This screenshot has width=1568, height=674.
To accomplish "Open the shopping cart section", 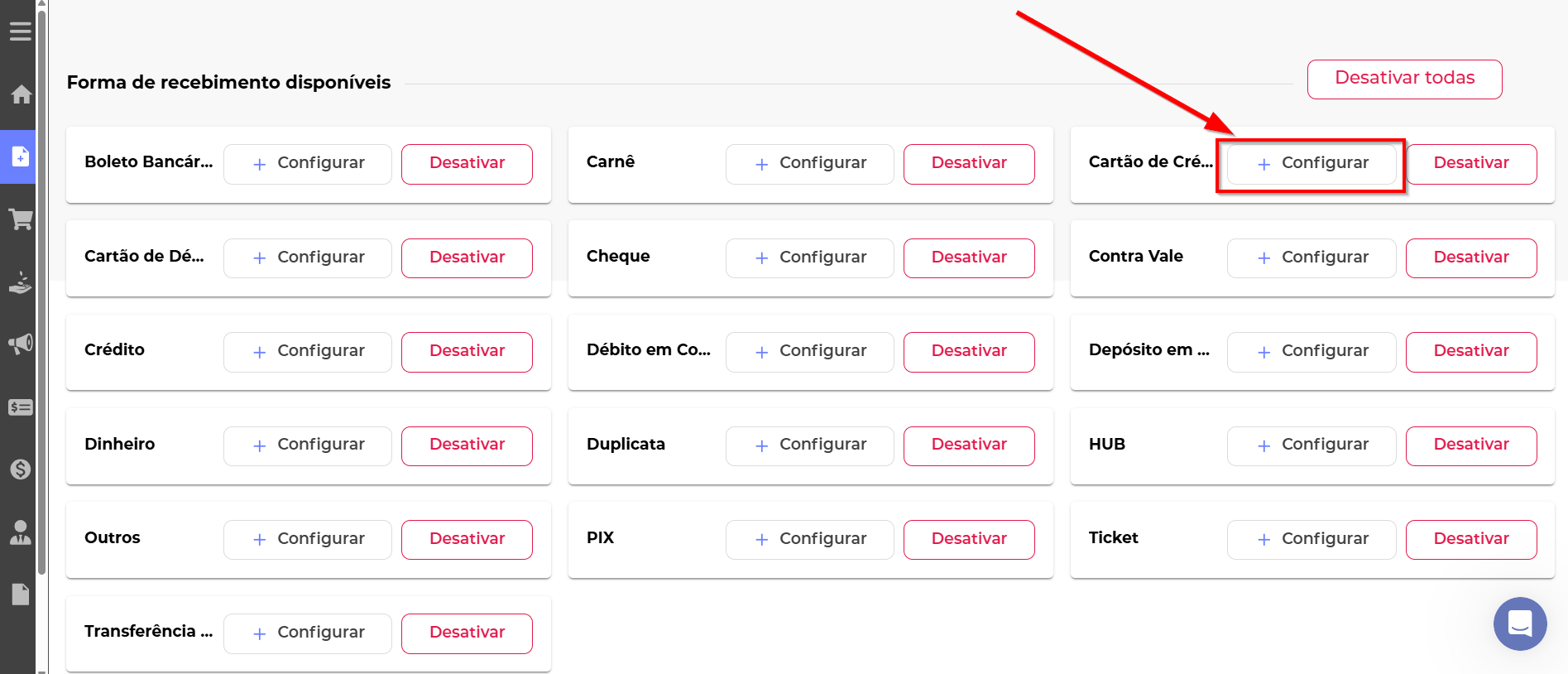I will [21, 219].
